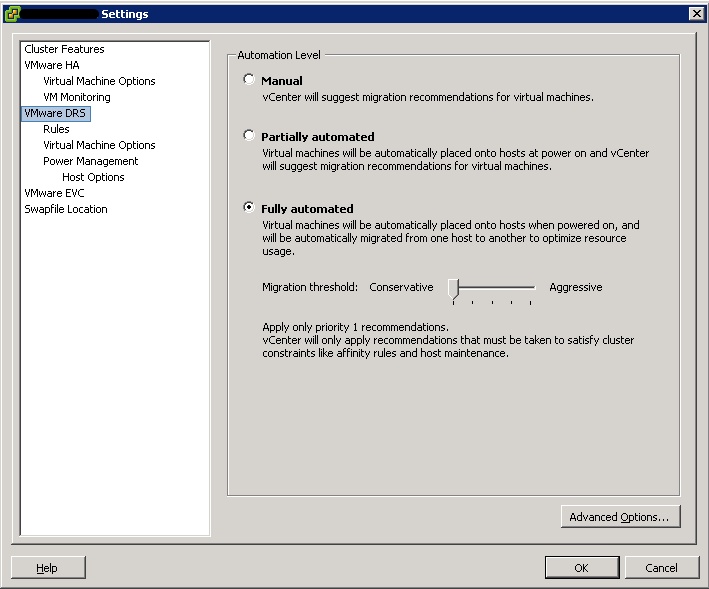Viewport: 709px width, 589px height.
Task: Click the migration threshold slider handle
Action: tap(454, 289)
